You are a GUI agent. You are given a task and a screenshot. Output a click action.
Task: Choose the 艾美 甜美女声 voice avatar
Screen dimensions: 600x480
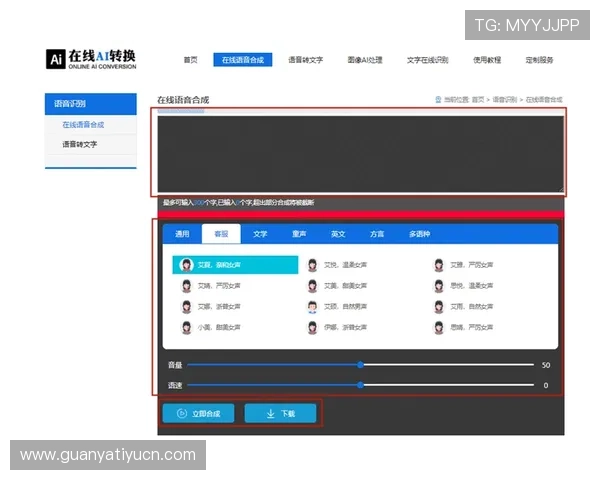(x=312, y=286)
